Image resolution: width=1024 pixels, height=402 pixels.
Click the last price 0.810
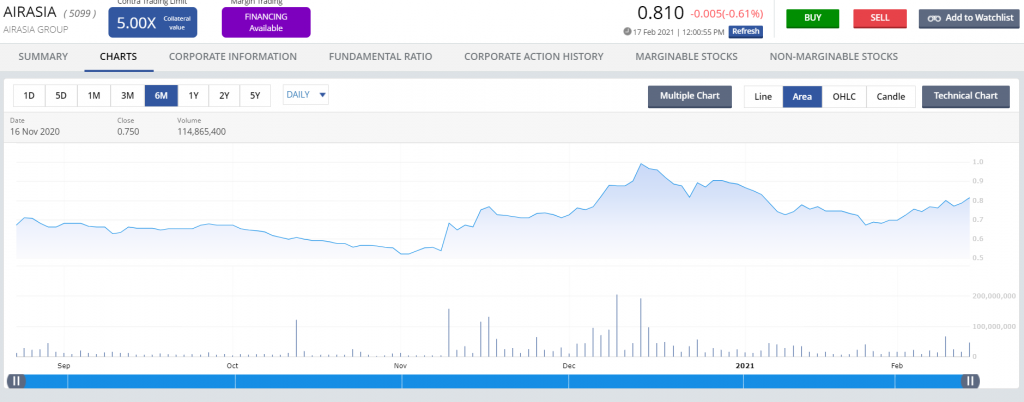[x=660, y=12]
